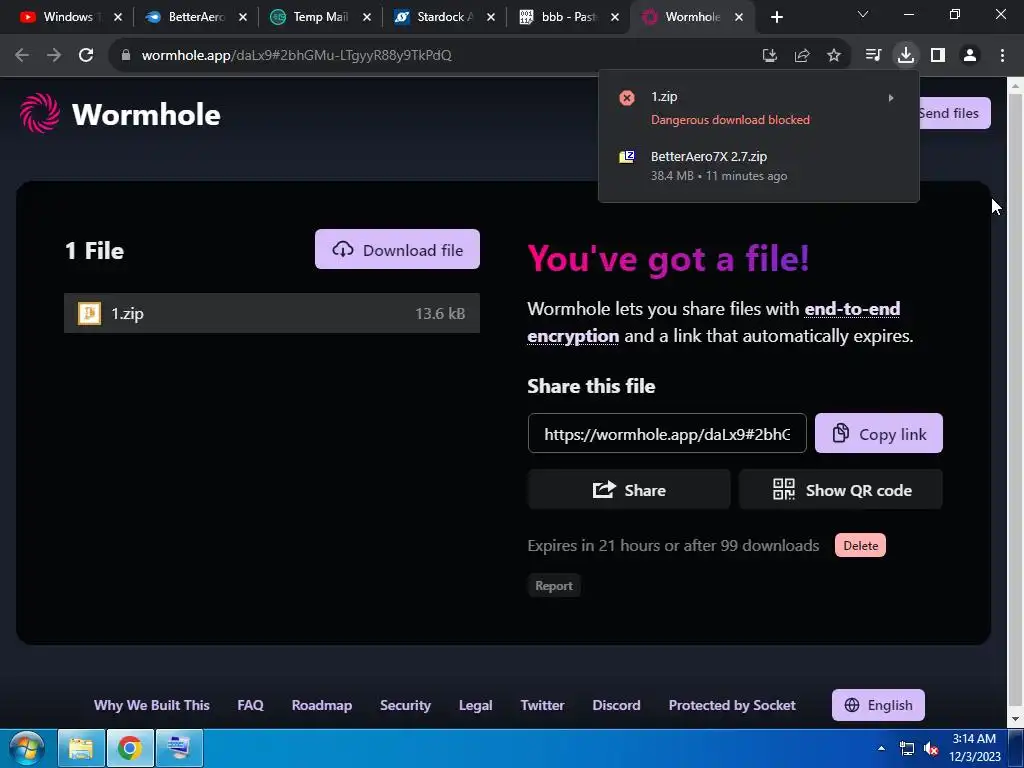Bookmark this page with the star icon

(834, 56)
